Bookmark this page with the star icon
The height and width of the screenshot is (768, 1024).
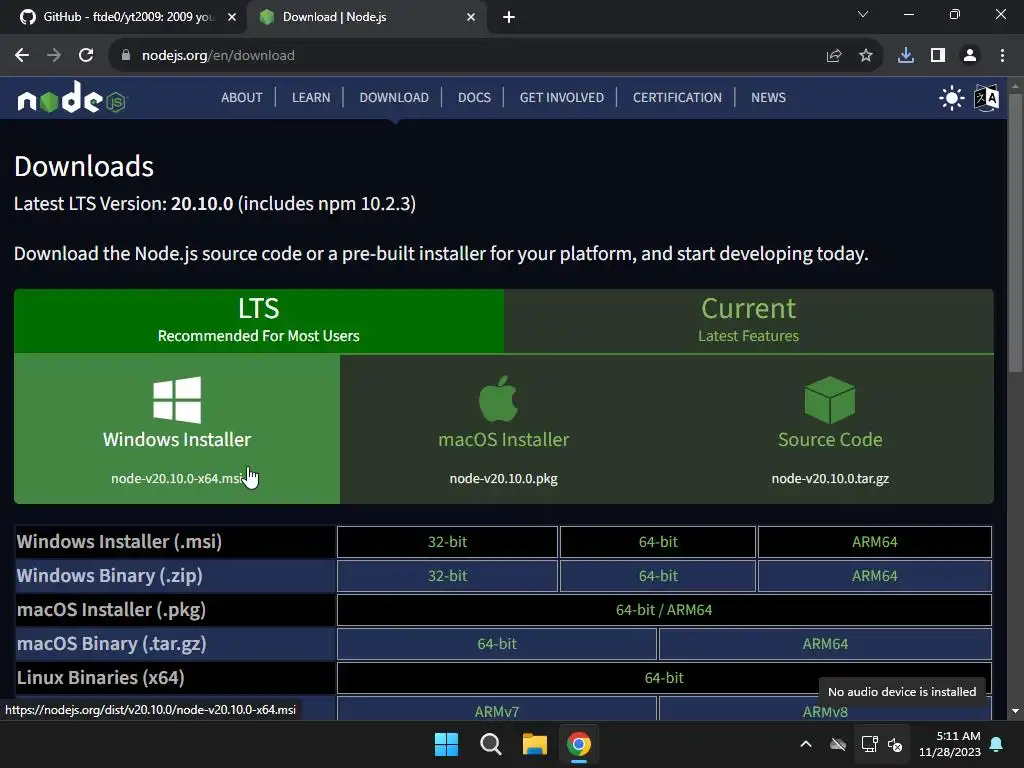[x=866, y=56]
